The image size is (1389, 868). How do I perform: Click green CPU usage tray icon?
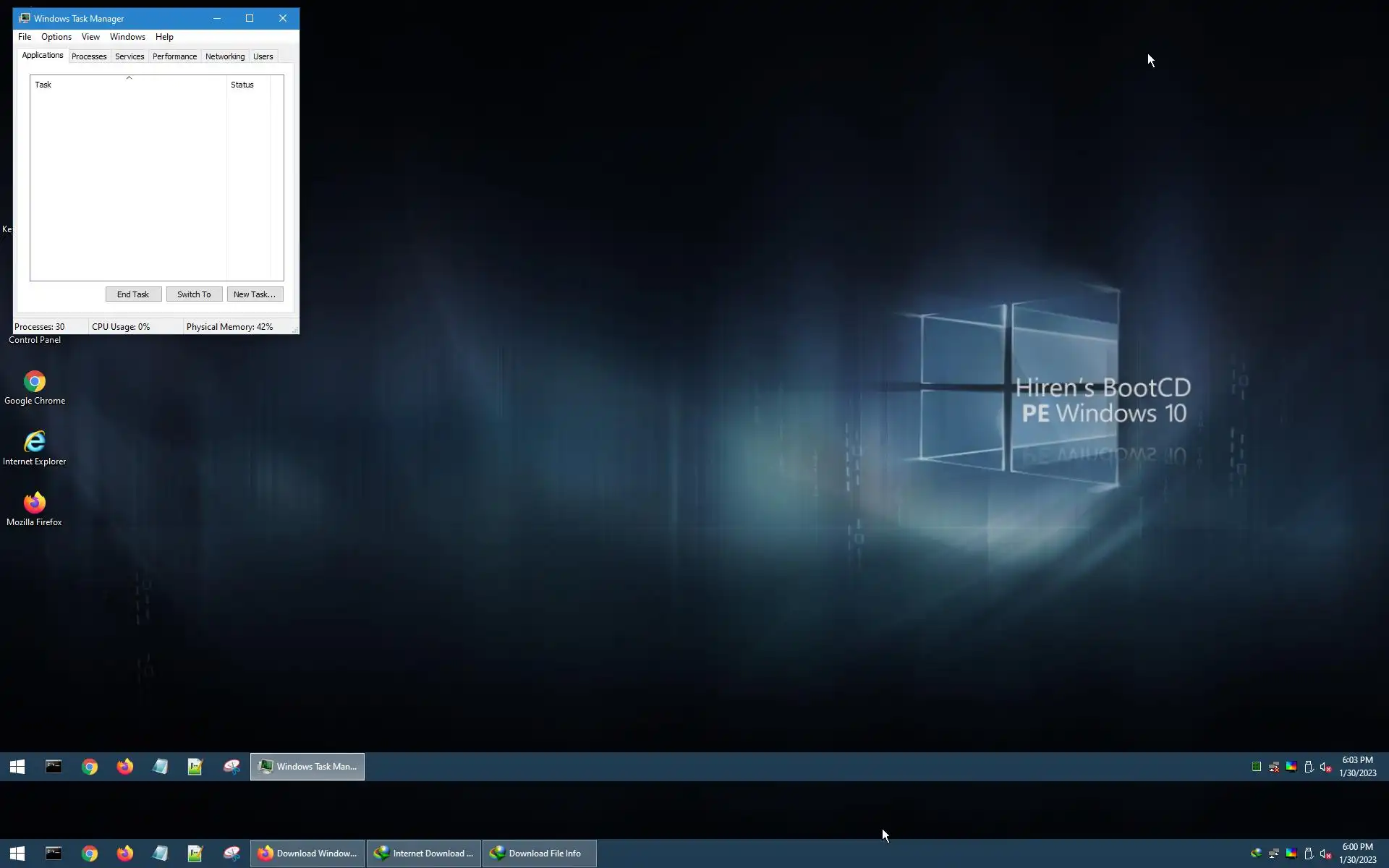[1257, 767]
